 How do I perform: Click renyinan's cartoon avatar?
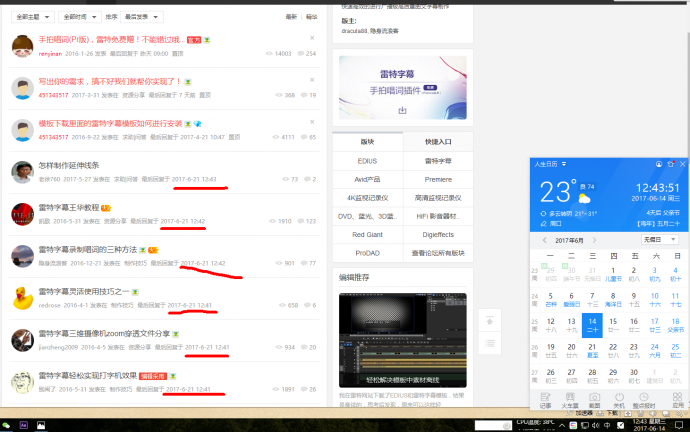pos(22,46)
